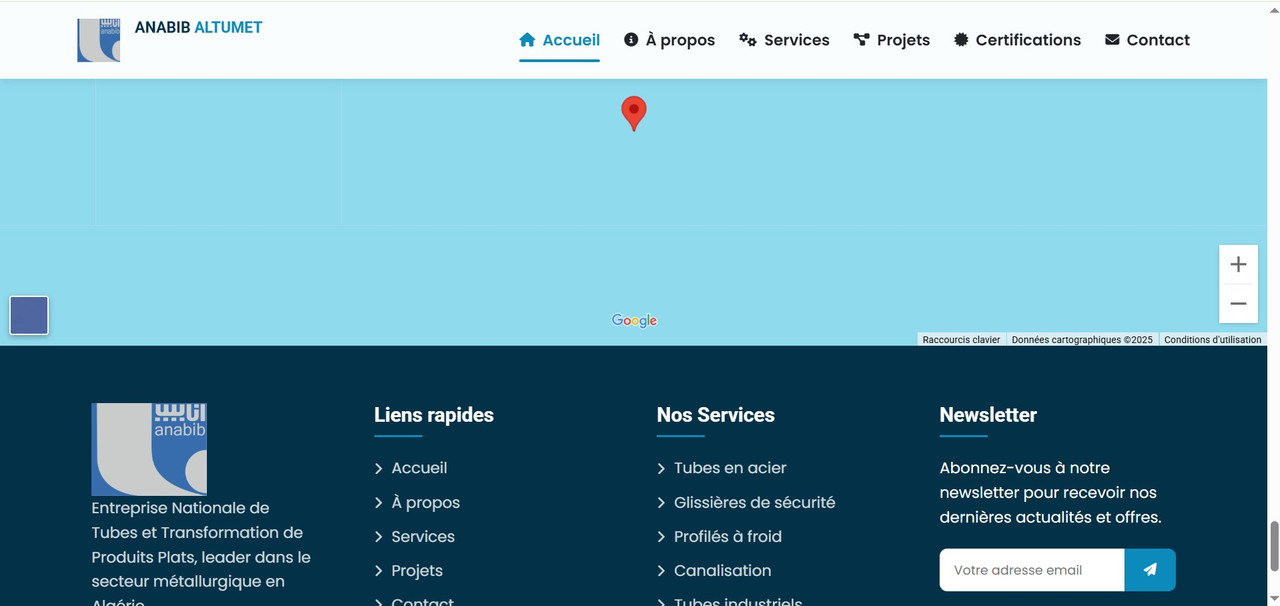Click ANABIB ALTUMET brand title
This screenshot has width=1280, height=606.
[x=198, y=28]
